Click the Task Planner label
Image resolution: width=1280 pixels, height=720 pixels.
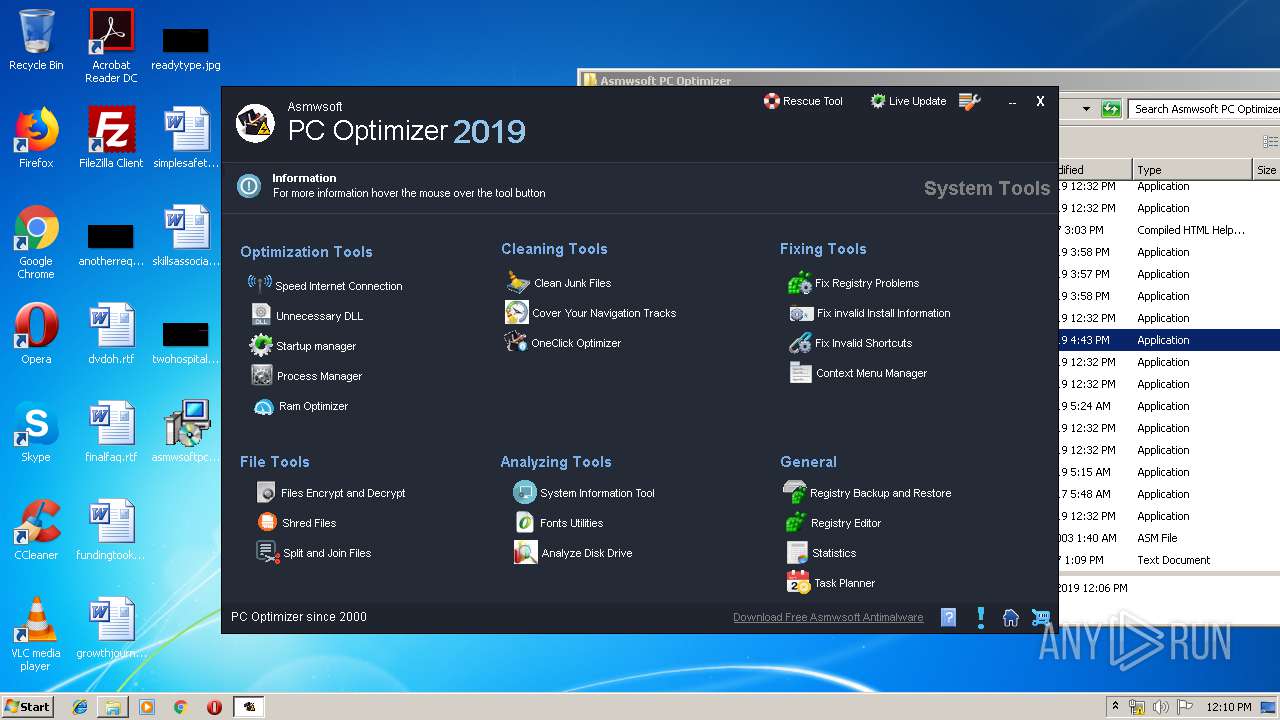pos(844,583)
